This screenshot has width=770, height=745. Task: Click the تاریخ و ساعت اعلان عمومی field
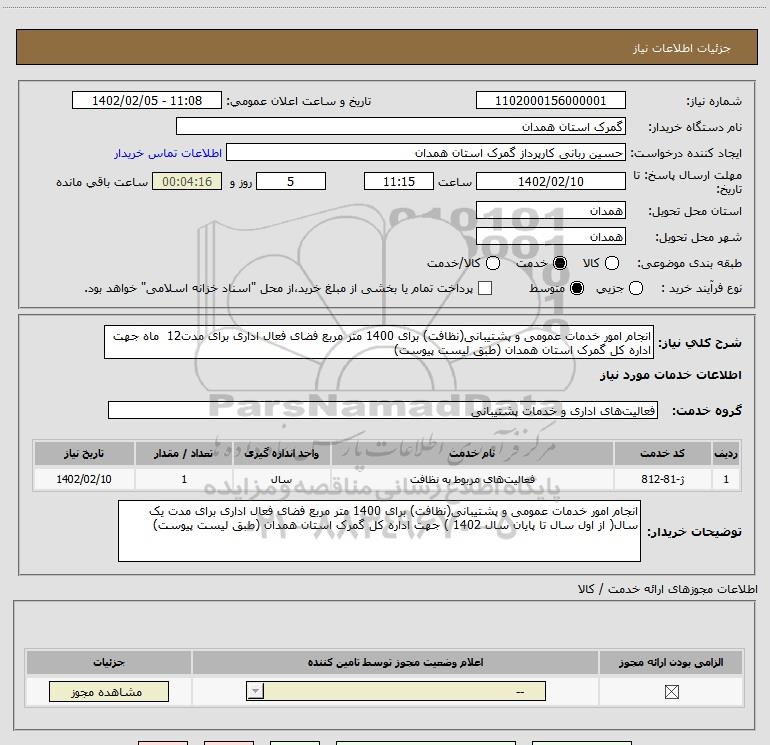[x=147, y=100]
